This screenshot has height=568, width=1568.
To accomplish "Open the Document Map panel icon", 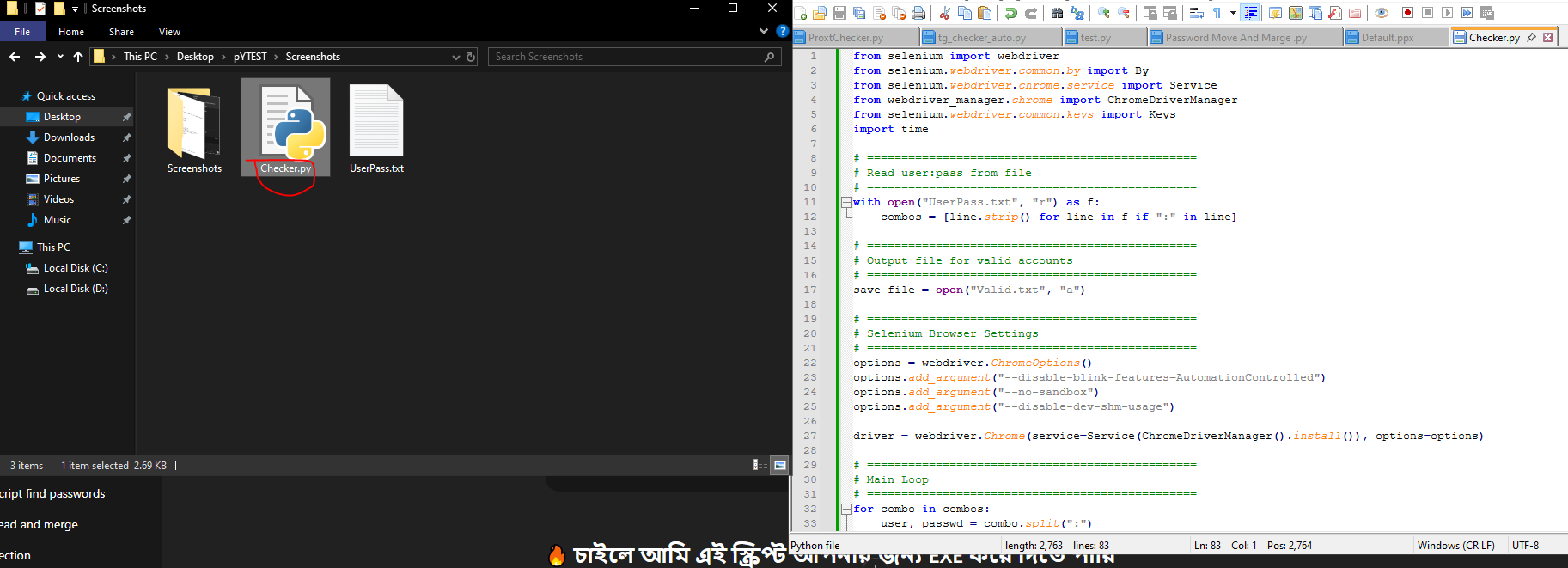I will (1295, 13).
